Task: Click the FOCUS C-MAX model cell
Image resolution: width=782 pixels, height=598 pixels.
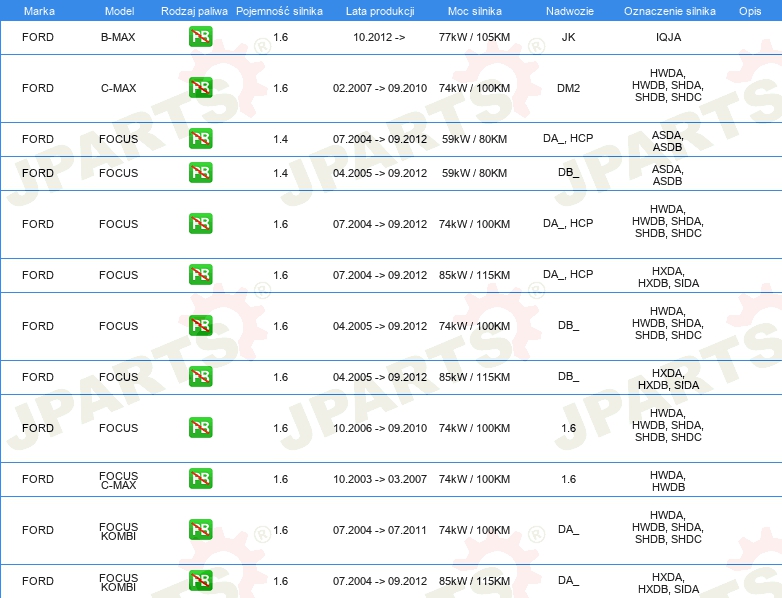Action: 118,480
